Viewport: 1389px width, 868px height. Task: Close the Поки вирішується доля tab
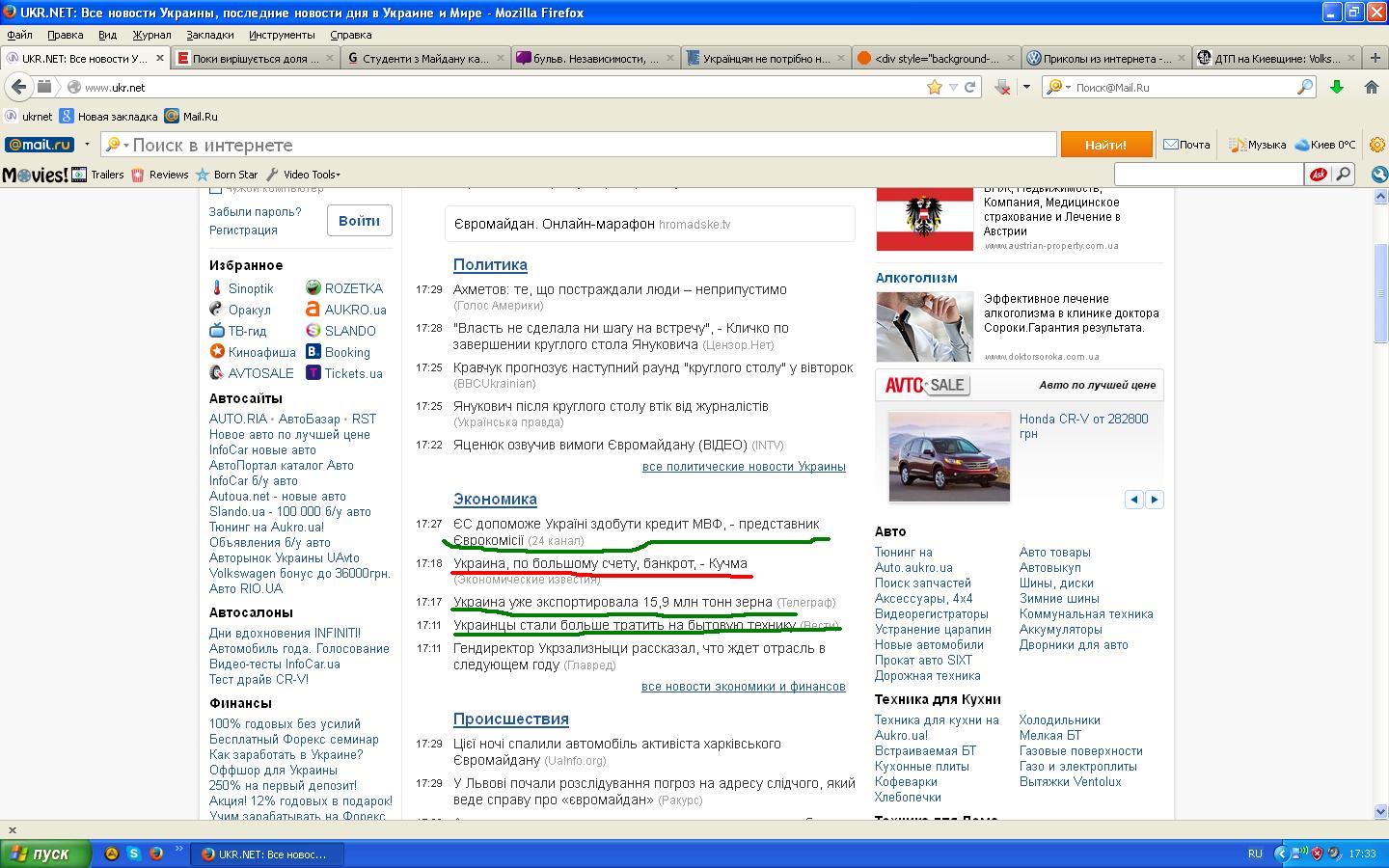pos(329,58)
